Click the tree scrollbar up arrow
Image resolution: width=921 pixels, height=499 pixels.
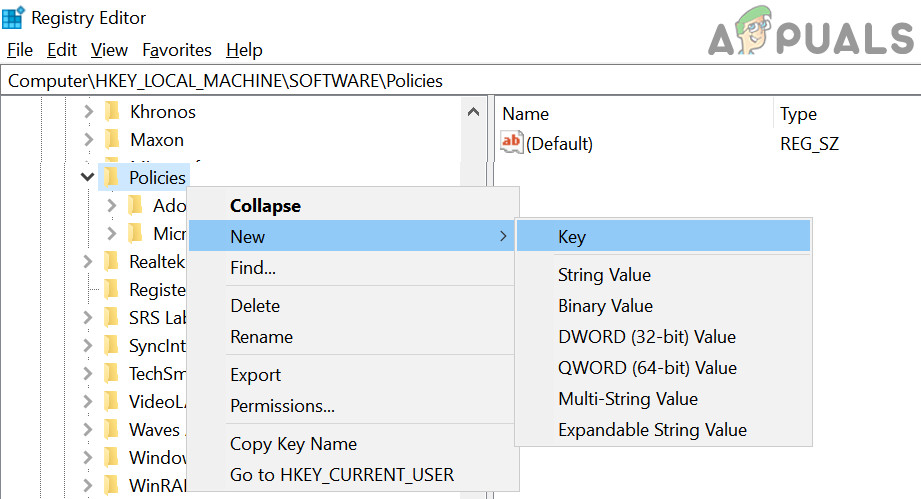474,113
